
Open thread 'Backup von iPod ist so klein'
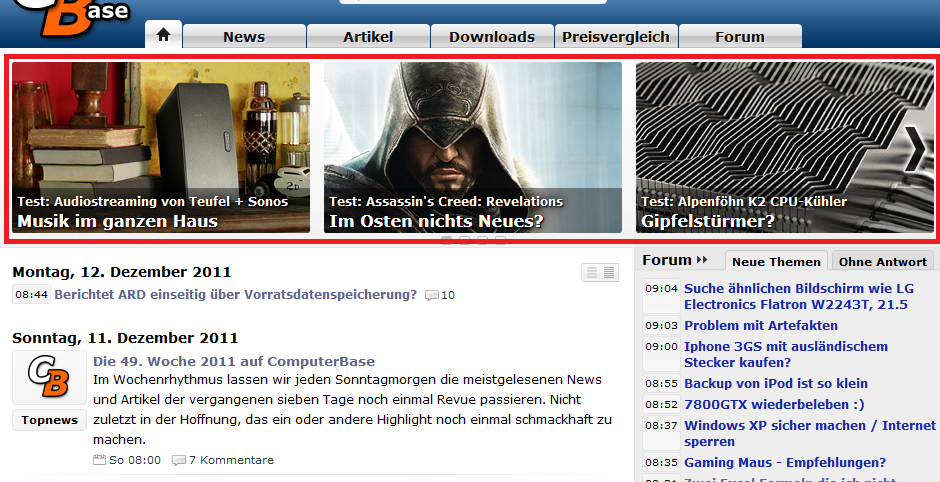776,384
